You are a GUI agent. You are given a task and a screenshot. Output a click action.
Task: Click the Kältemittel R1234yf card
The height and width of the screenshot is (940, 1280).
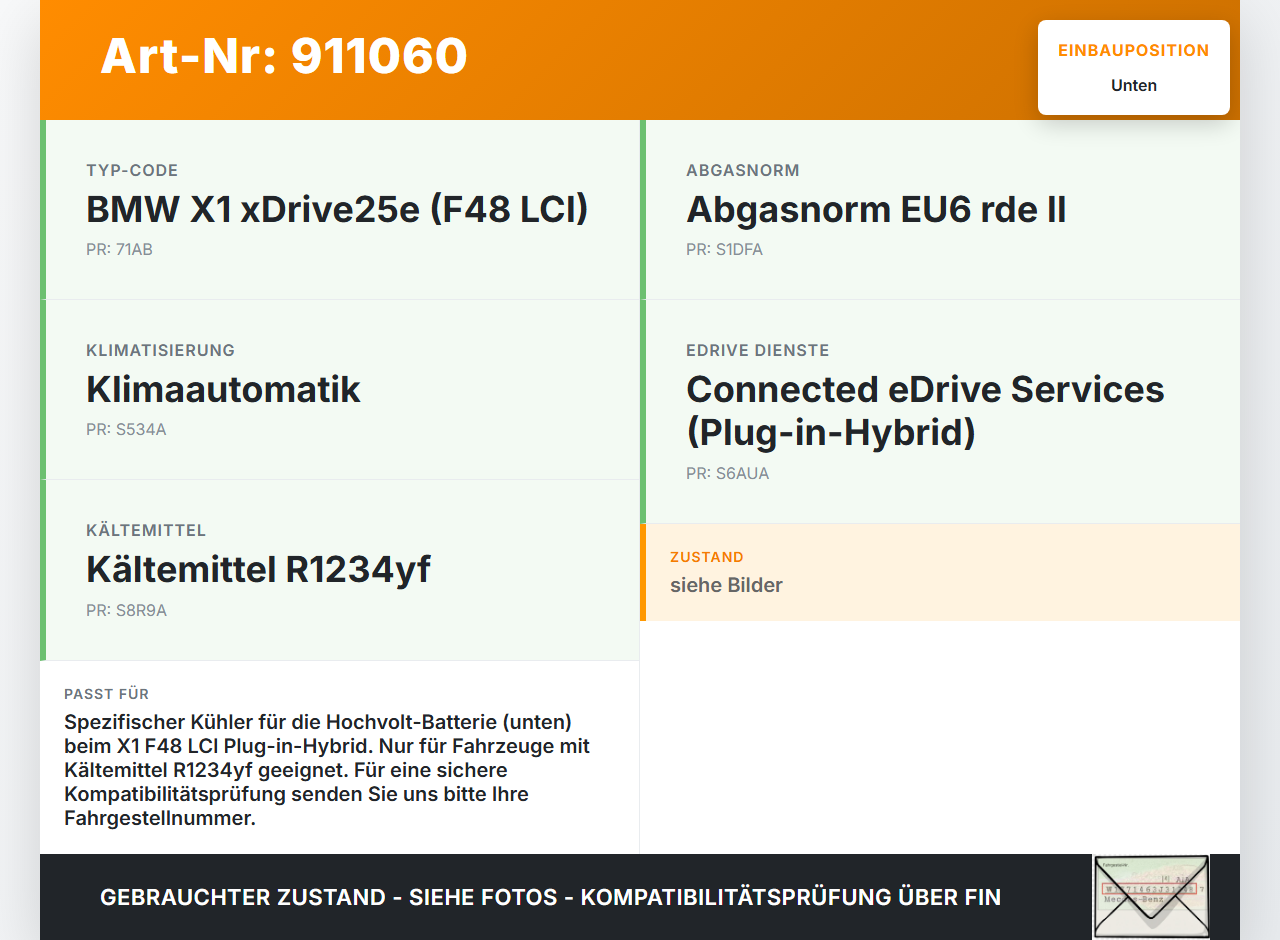pyautogui.click(x=340, y=570)
